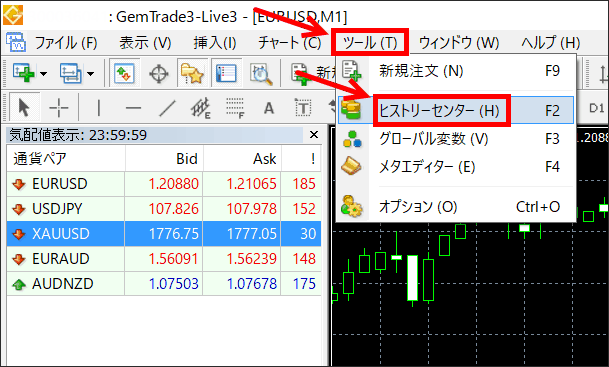
Task: Select the horizontal line drawing tool
Action: click(133, 108)
